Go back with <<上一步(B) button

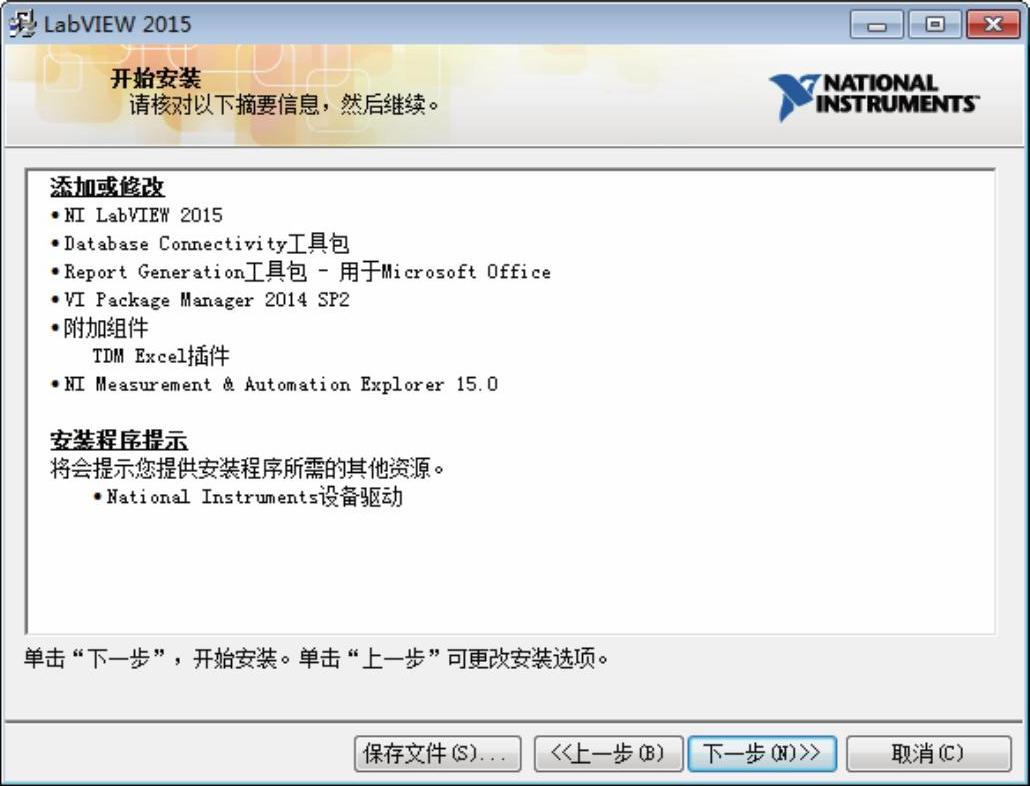608,753
